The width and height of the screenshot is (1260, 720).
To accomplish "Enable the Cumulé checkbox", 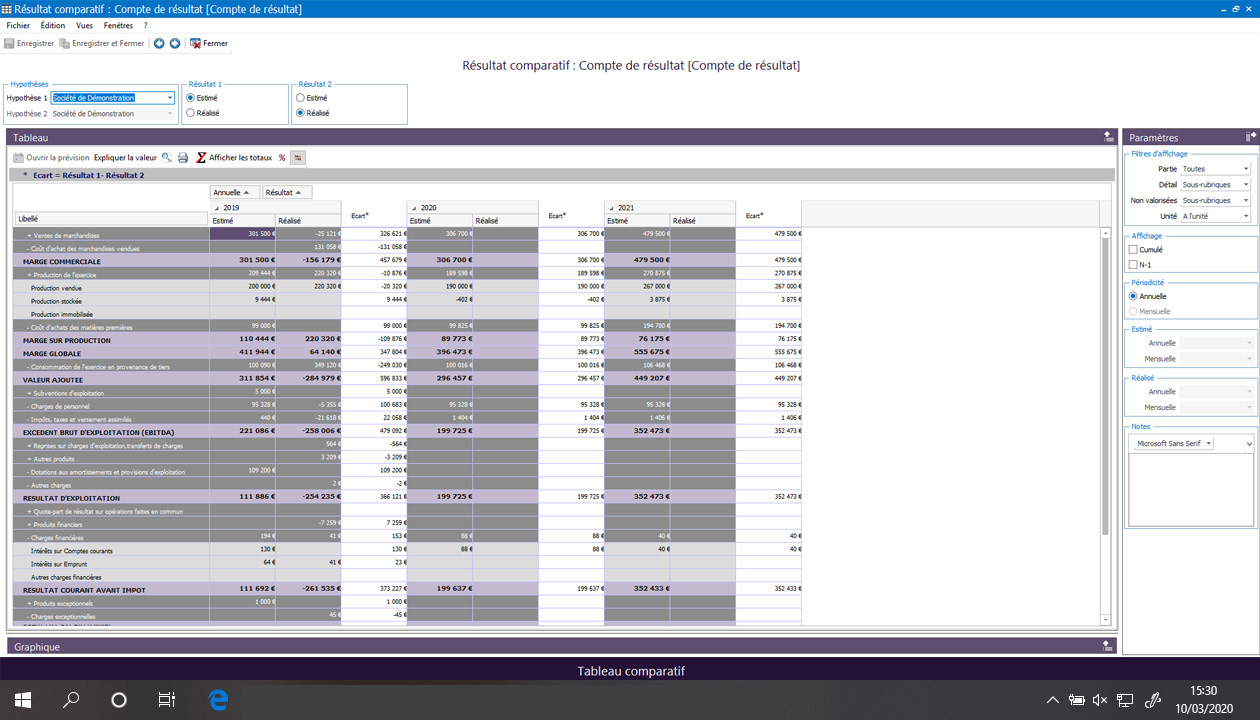I will tap(1133, 249).
